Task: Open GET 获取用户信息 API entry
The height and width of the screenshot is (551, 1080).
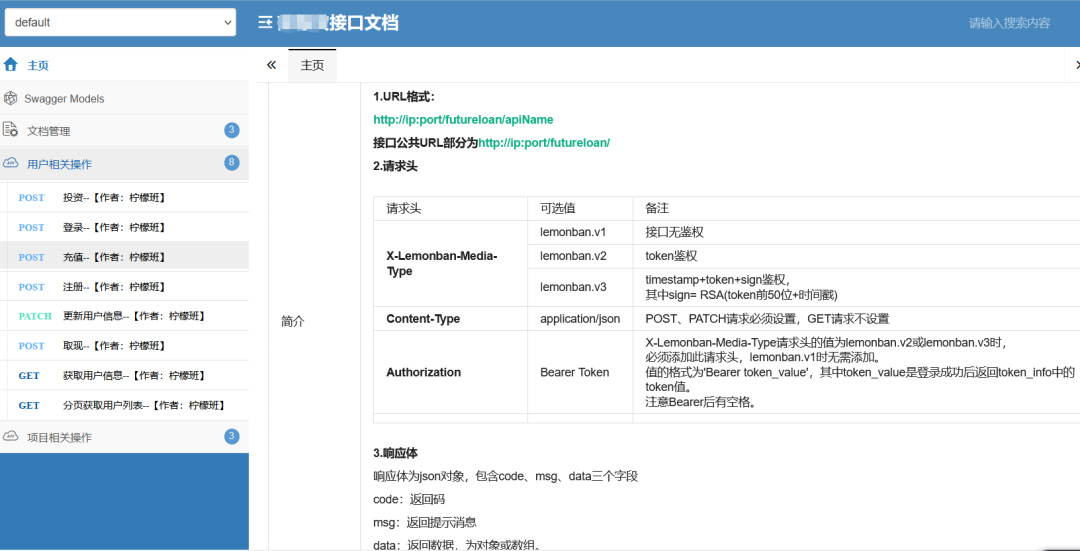Action: click(x=124, y=375)
